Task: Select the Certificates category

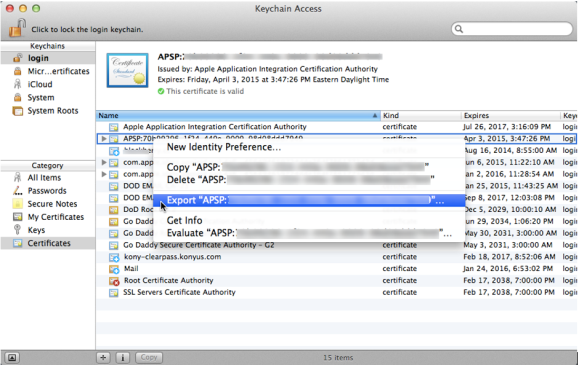Action: coord(48,243)
